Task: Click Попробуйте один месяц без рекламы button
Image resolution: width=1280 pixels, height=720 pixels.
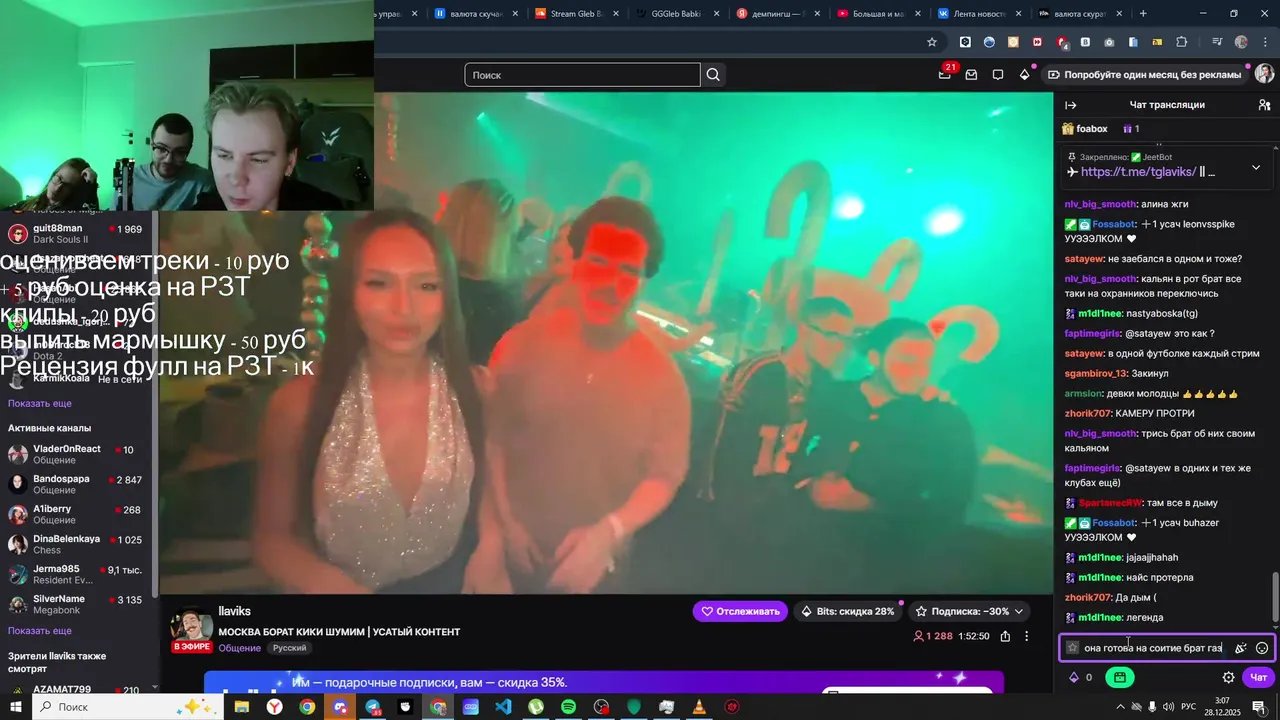Action: tap(1145, 75)
